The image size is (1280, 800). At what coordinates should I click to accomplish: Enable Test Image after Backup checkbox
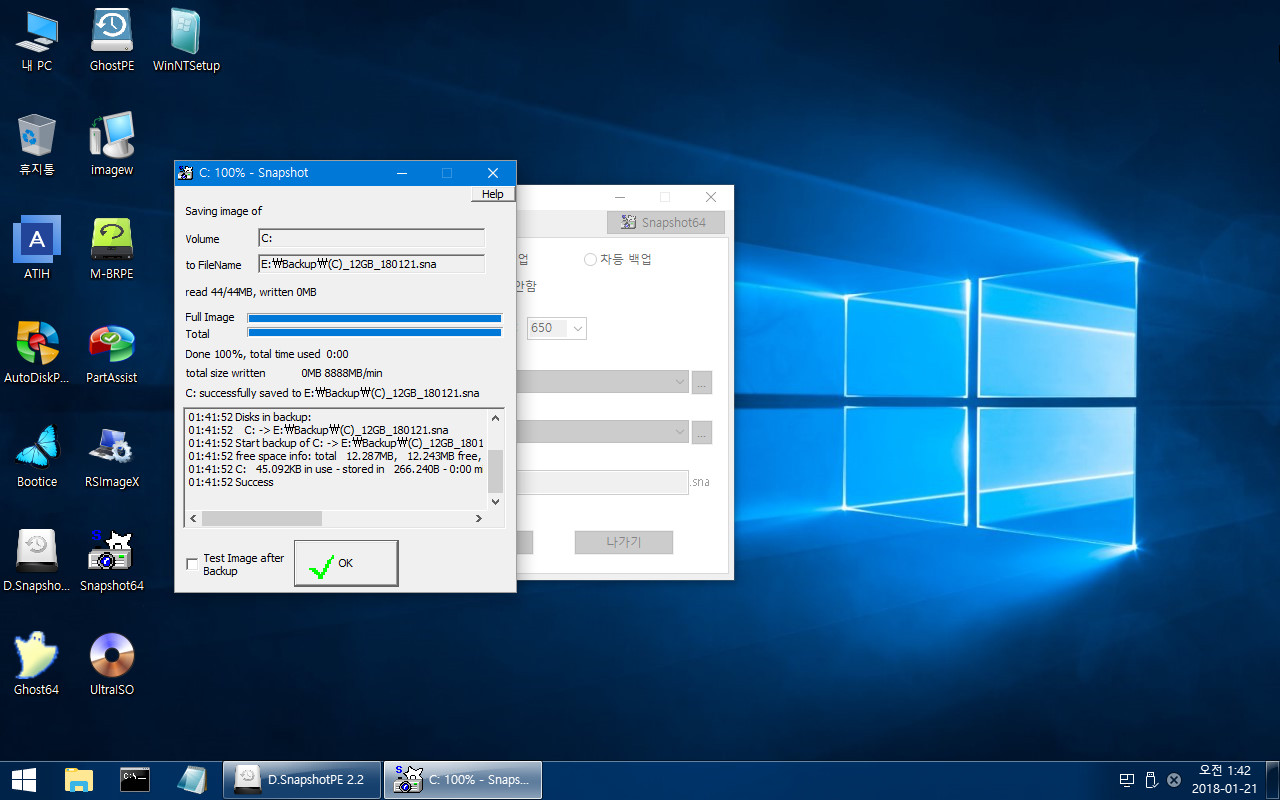[192, 565]
